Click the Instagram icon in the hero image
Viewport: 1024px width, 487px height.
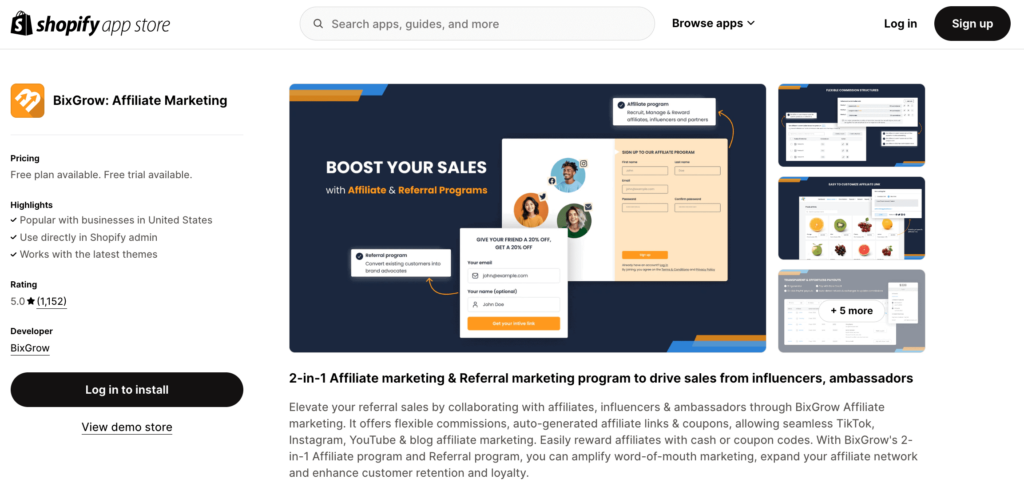point(584,164)
